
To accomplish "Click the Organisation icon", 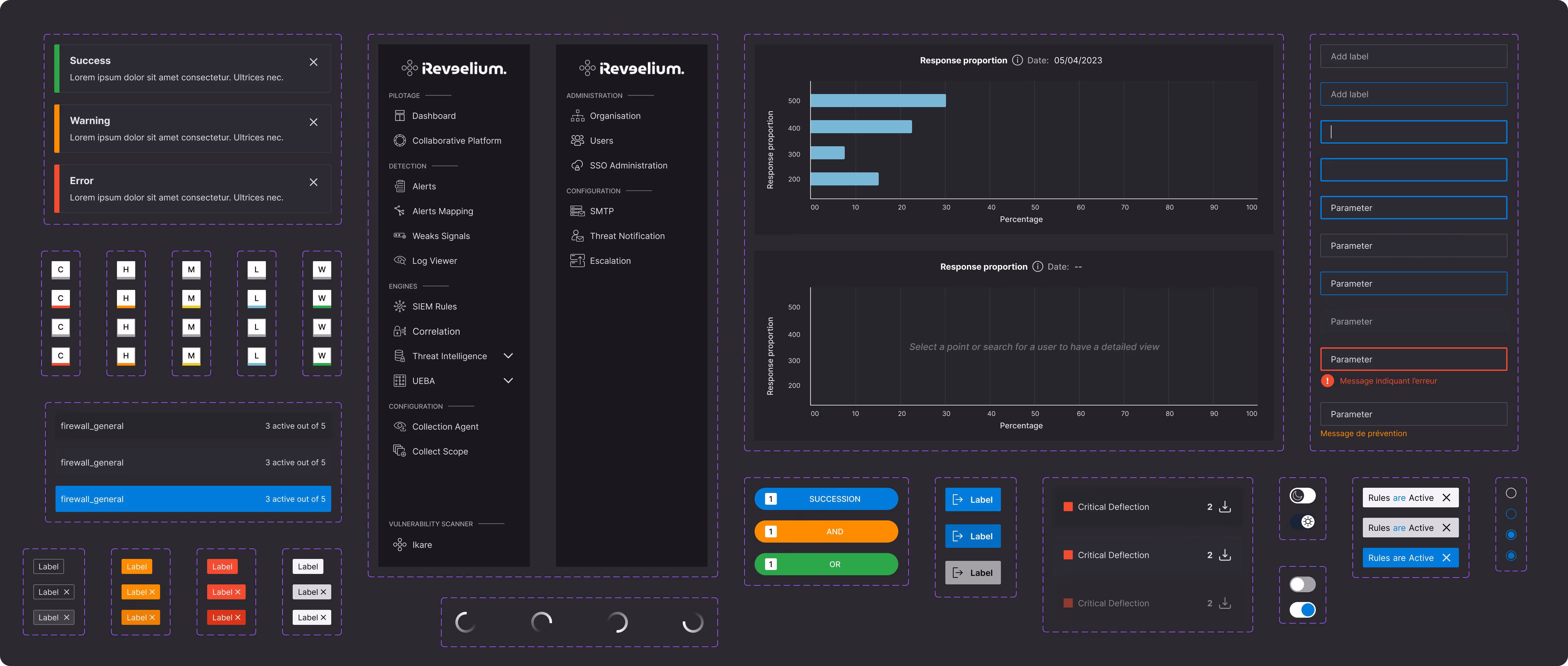I will 577,116.
